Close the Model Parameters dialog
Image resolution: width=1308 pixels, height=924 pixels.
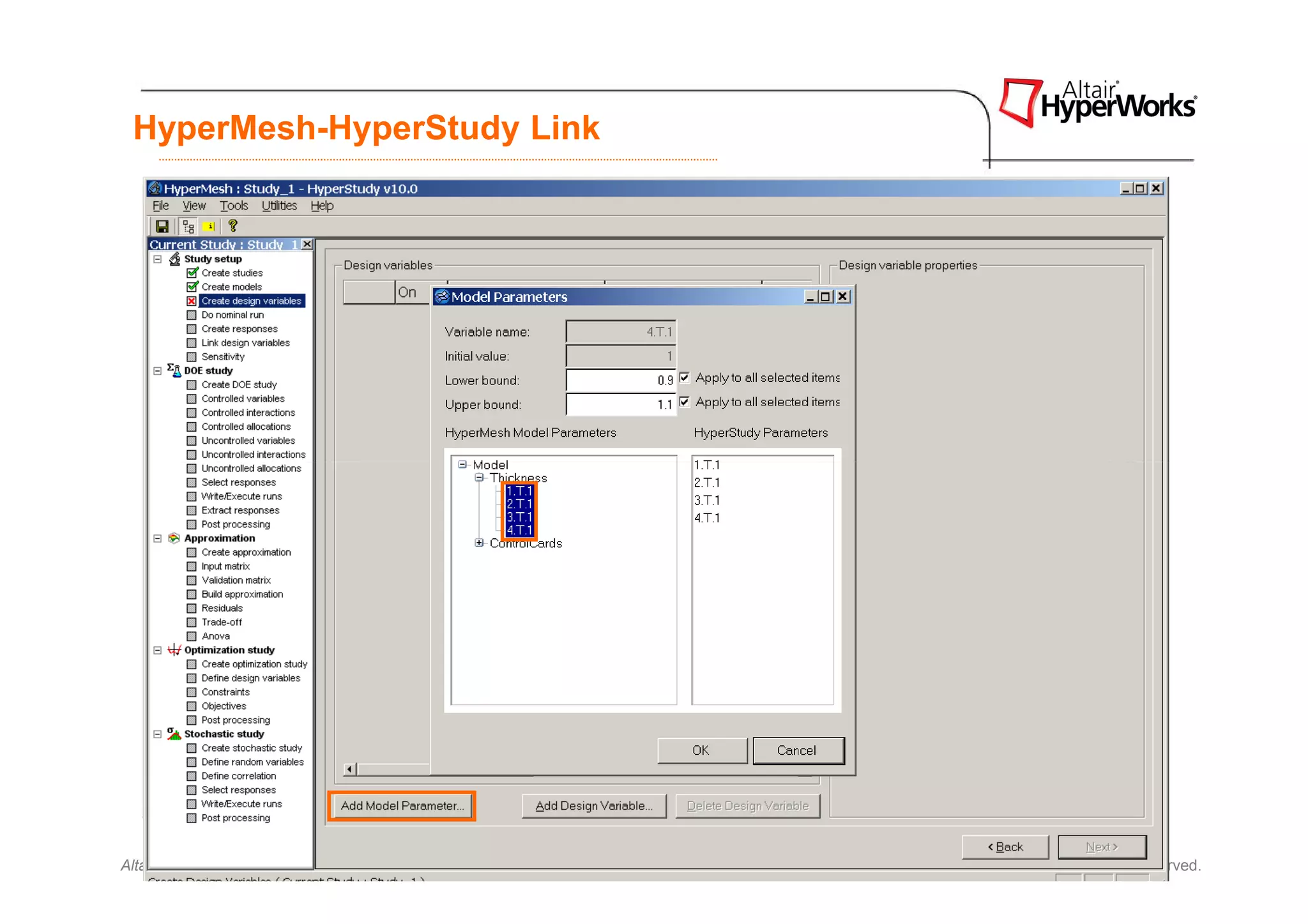click(843, 296)
